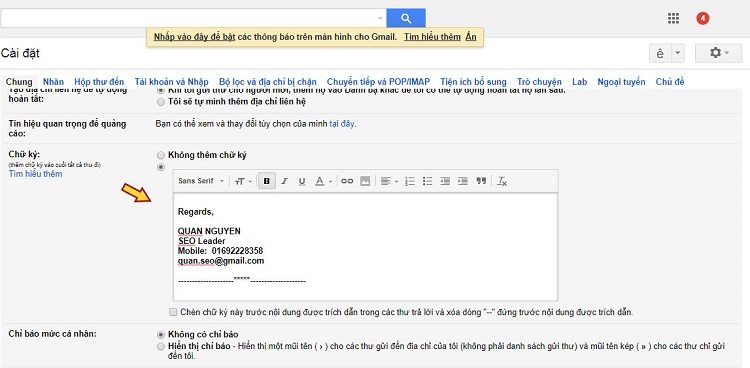Check 'Chèn chữ ký này trước nội dung' box

pyautogui.click(x=173, y=312)
